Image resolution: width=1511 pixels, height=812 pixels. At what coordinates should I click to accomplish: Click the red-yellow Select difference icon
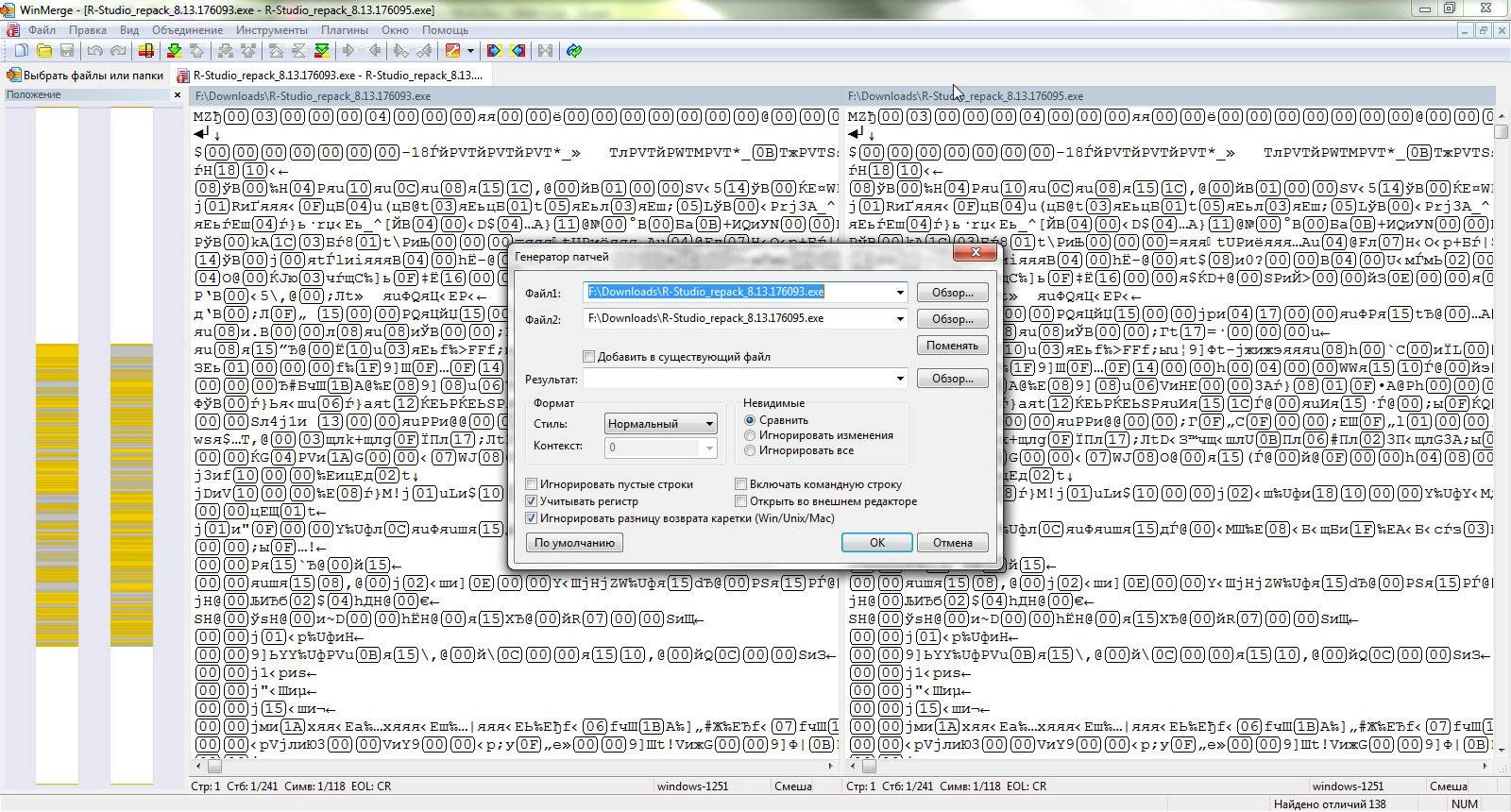[146, 51]
